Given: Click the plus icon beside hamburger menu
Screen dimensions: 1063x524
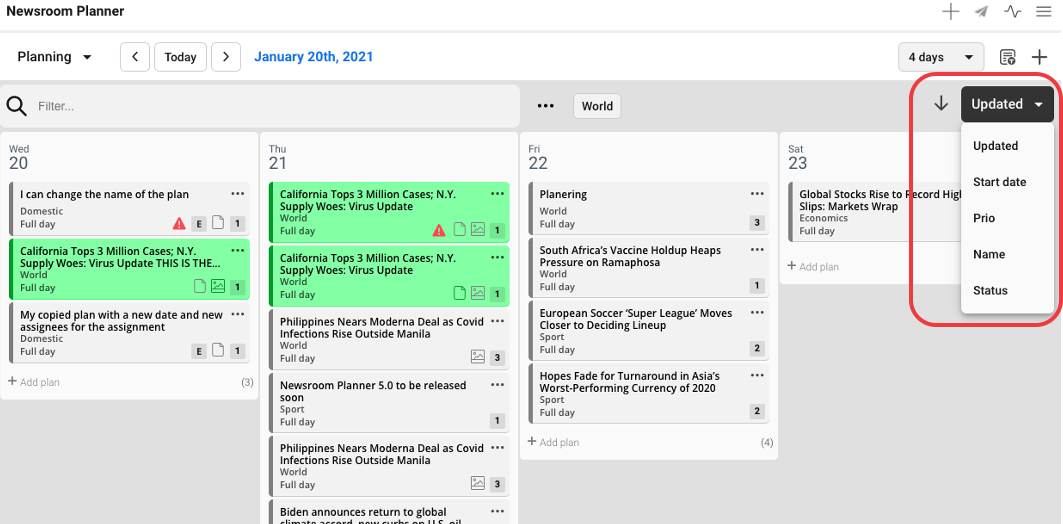Looking at the screenshot, I should coord(950,12).
